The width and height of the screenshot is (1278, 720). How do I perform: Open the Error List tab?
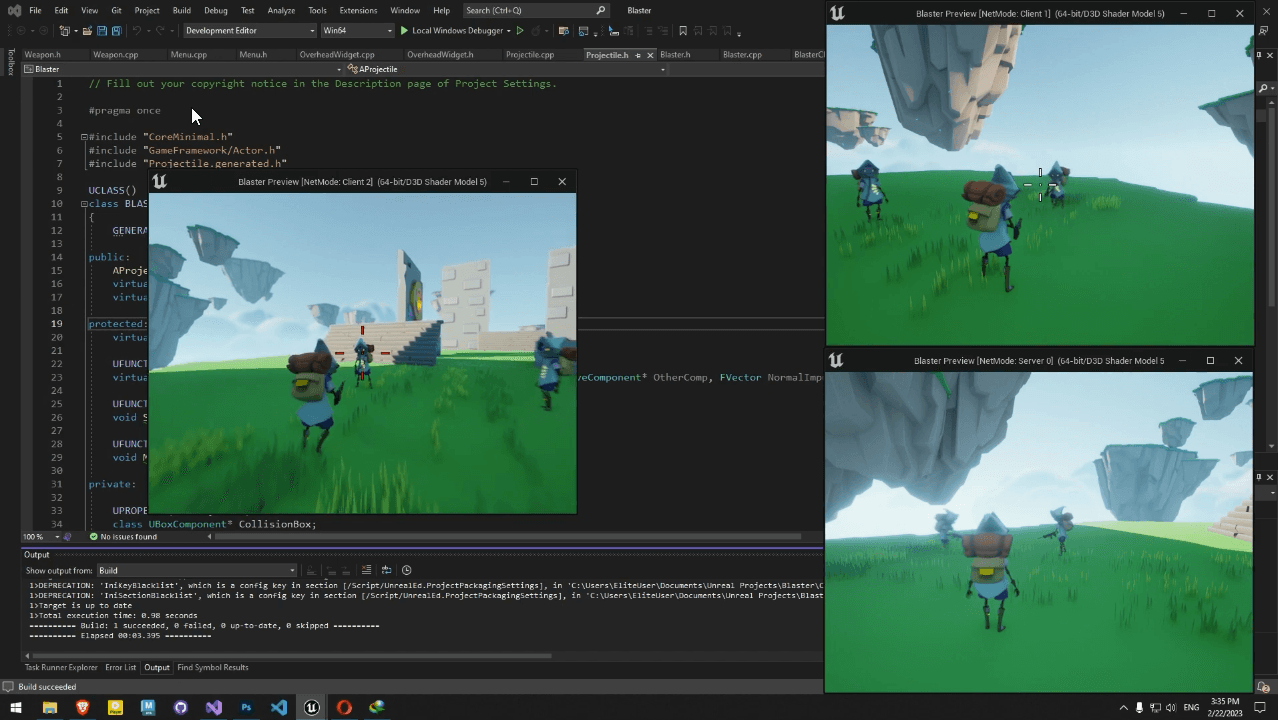click(x=120, y=667)
